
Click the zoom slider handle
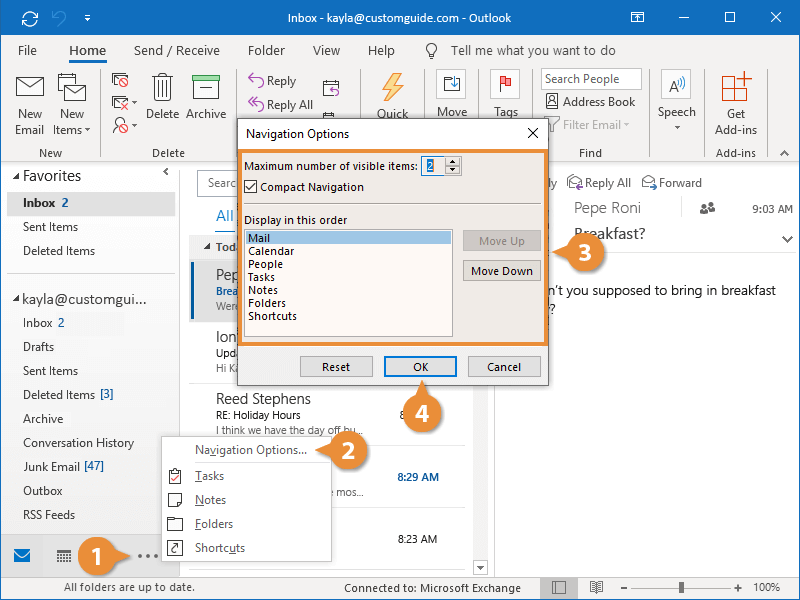point(681,588)
